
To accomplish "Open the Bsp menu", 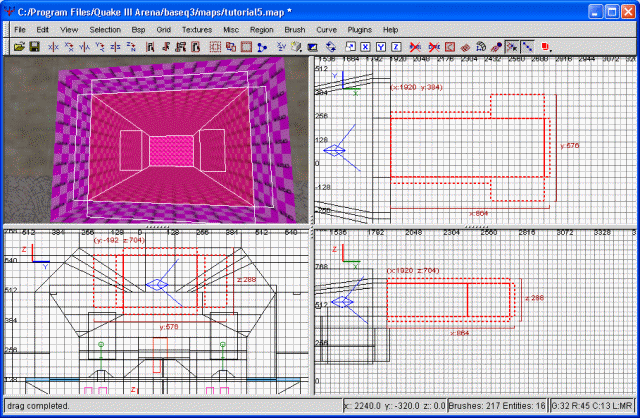I will [x=138, y=30].
